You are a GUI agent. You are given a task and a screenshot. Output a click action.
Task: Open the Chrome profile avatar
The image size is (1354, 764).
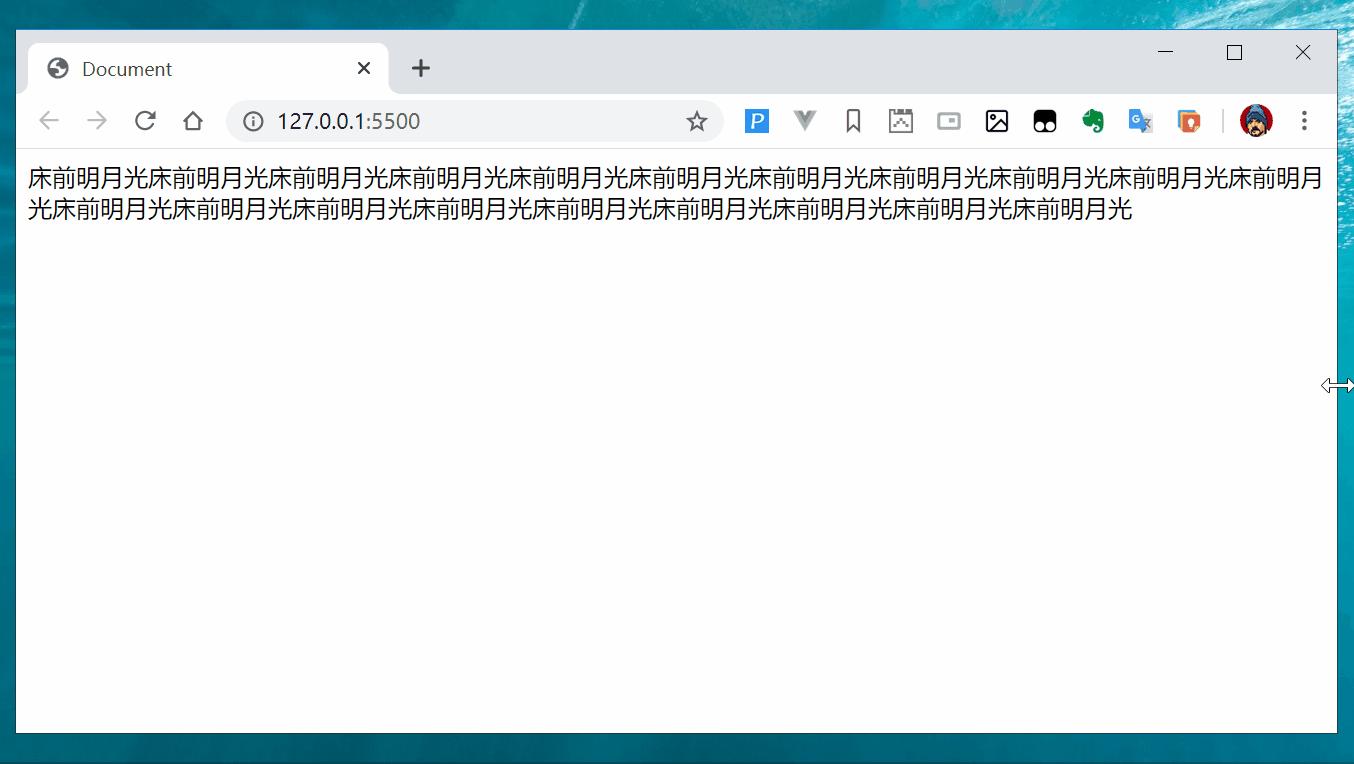tap(1256, 120)
